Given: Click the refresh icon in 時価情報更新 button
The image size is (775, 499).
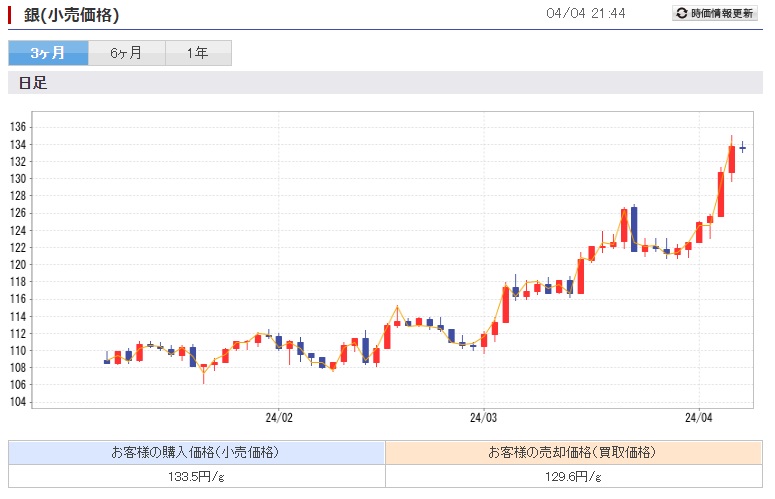Looking at the screenshot, I should pos(682,13).
